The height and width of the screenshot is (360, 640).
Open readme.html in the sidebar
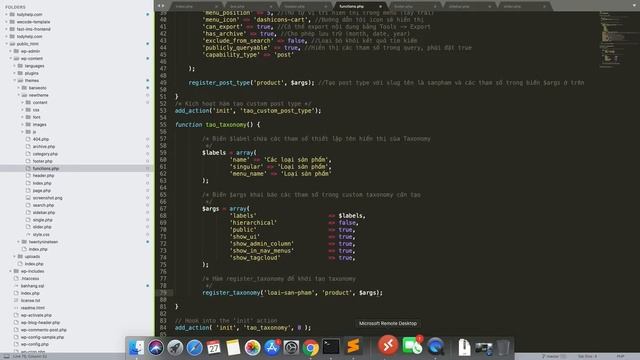[x=33, y=308]
